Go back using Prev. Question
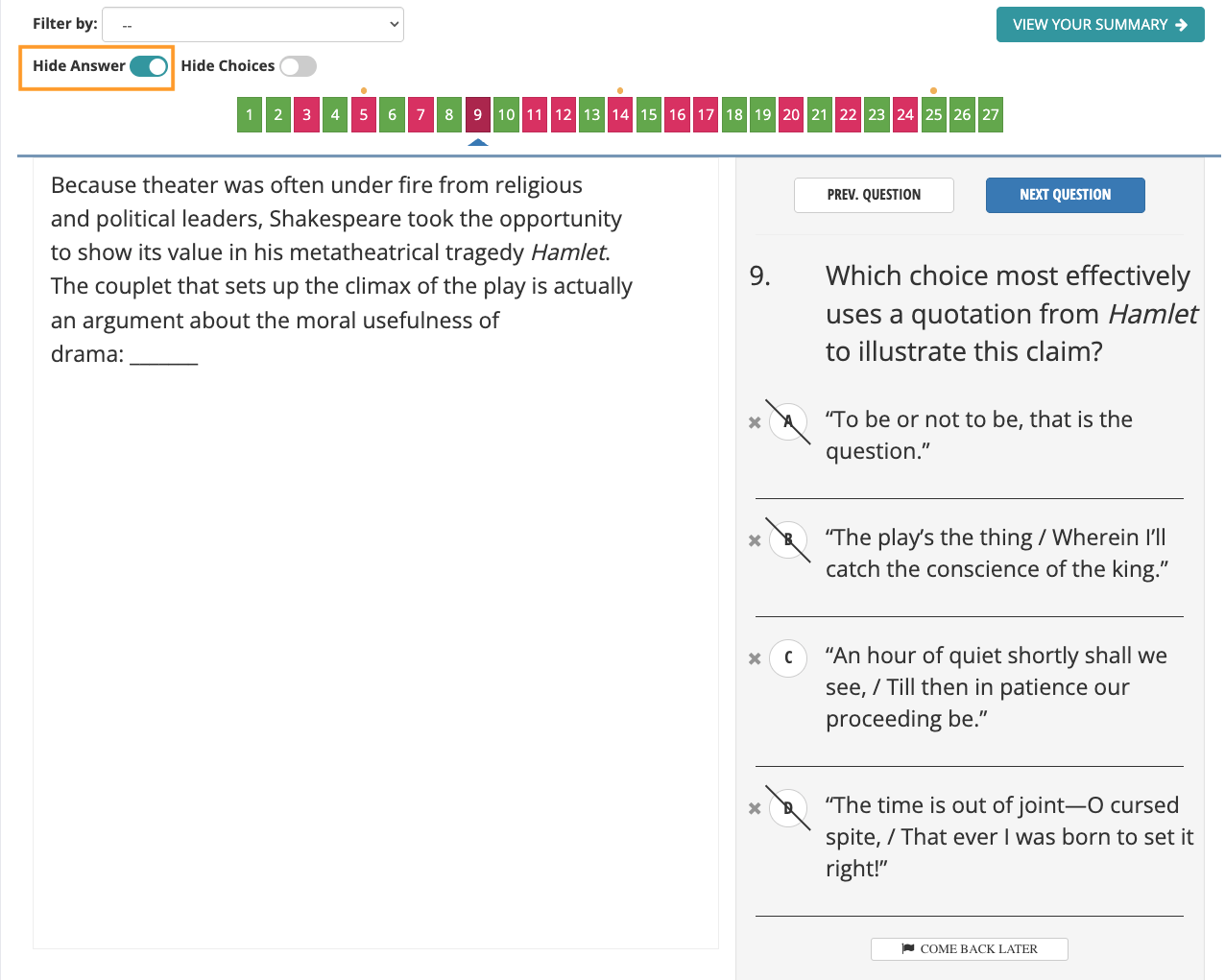 point(874,195)
